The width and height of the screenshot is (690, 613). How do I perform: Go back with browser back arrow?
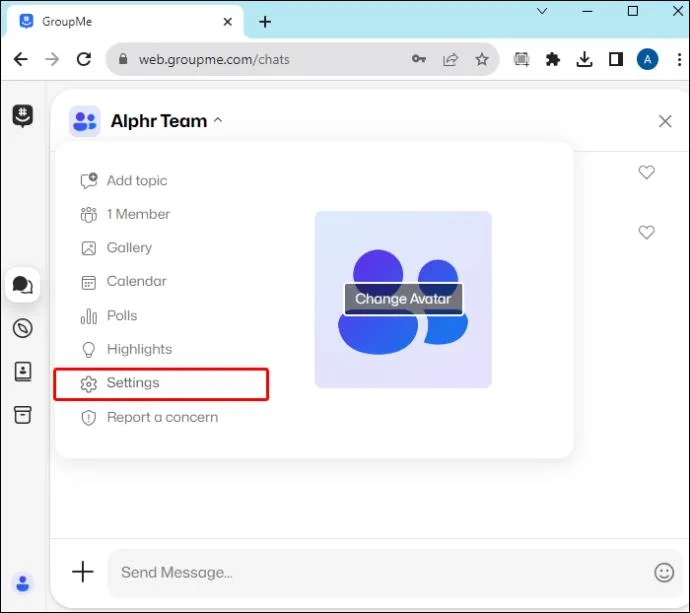point(21,59)
